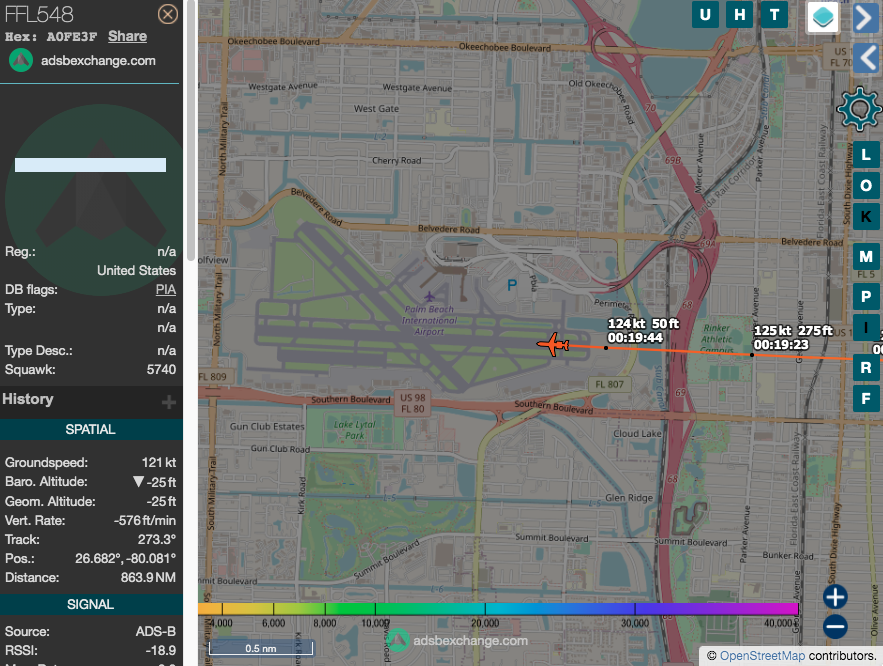Select the Baro. Altitude value -25 ft
The width and height of the screenshot is (883, 666).
click(x=161, y=482)
